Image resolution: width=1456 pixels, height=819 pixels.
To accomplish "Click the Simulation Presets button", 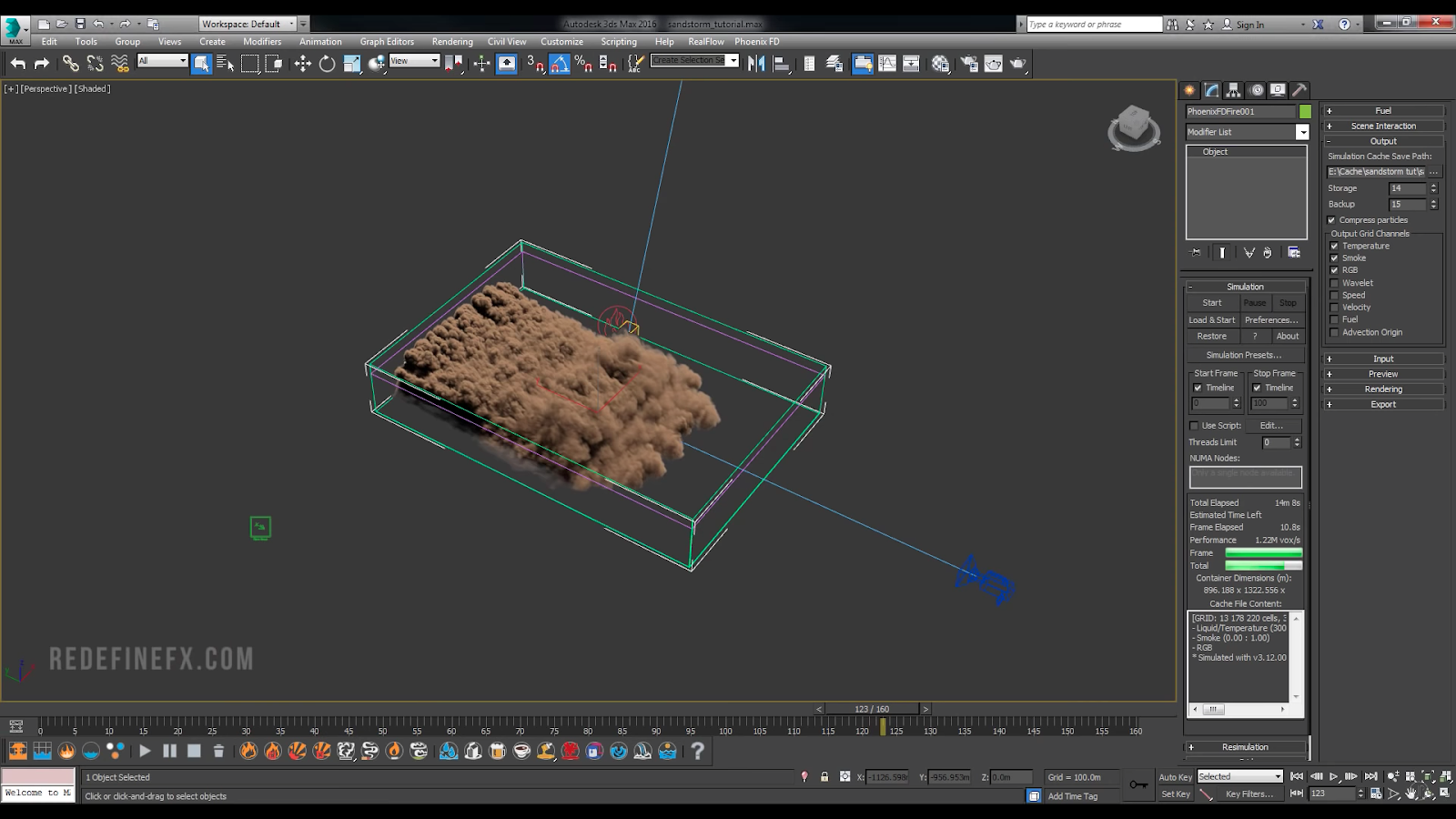I will pyautogui.click(x=1243, y=355).
